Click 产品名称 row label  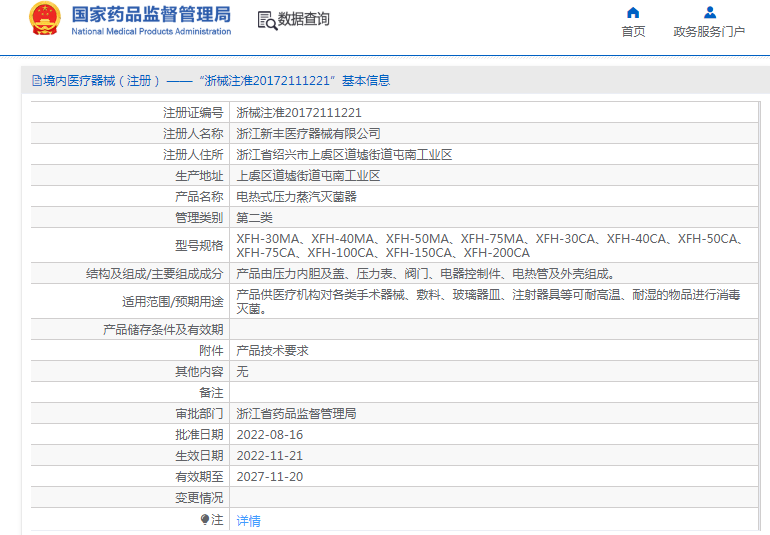[199, 197]
